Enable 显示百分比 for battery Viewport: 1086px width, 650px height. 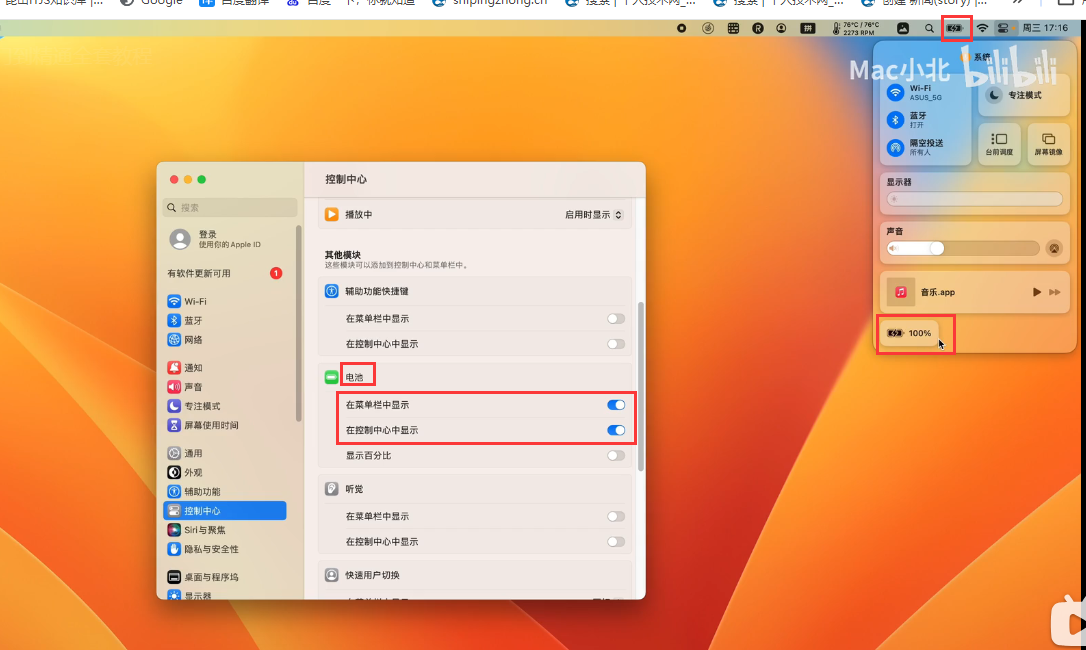coord(616,456)
